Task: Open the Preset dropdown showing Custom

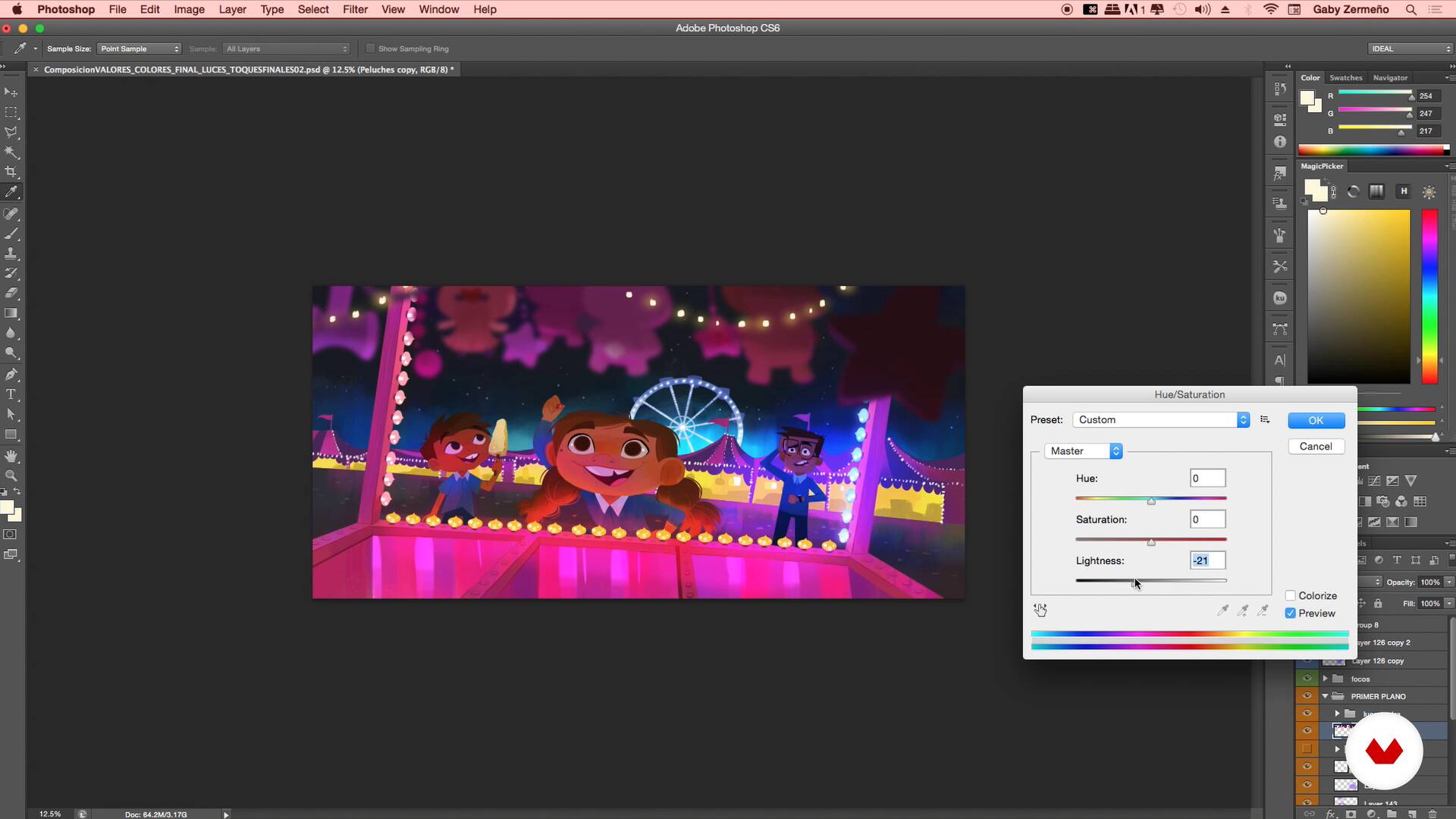Action: [x=1161, y=419]
